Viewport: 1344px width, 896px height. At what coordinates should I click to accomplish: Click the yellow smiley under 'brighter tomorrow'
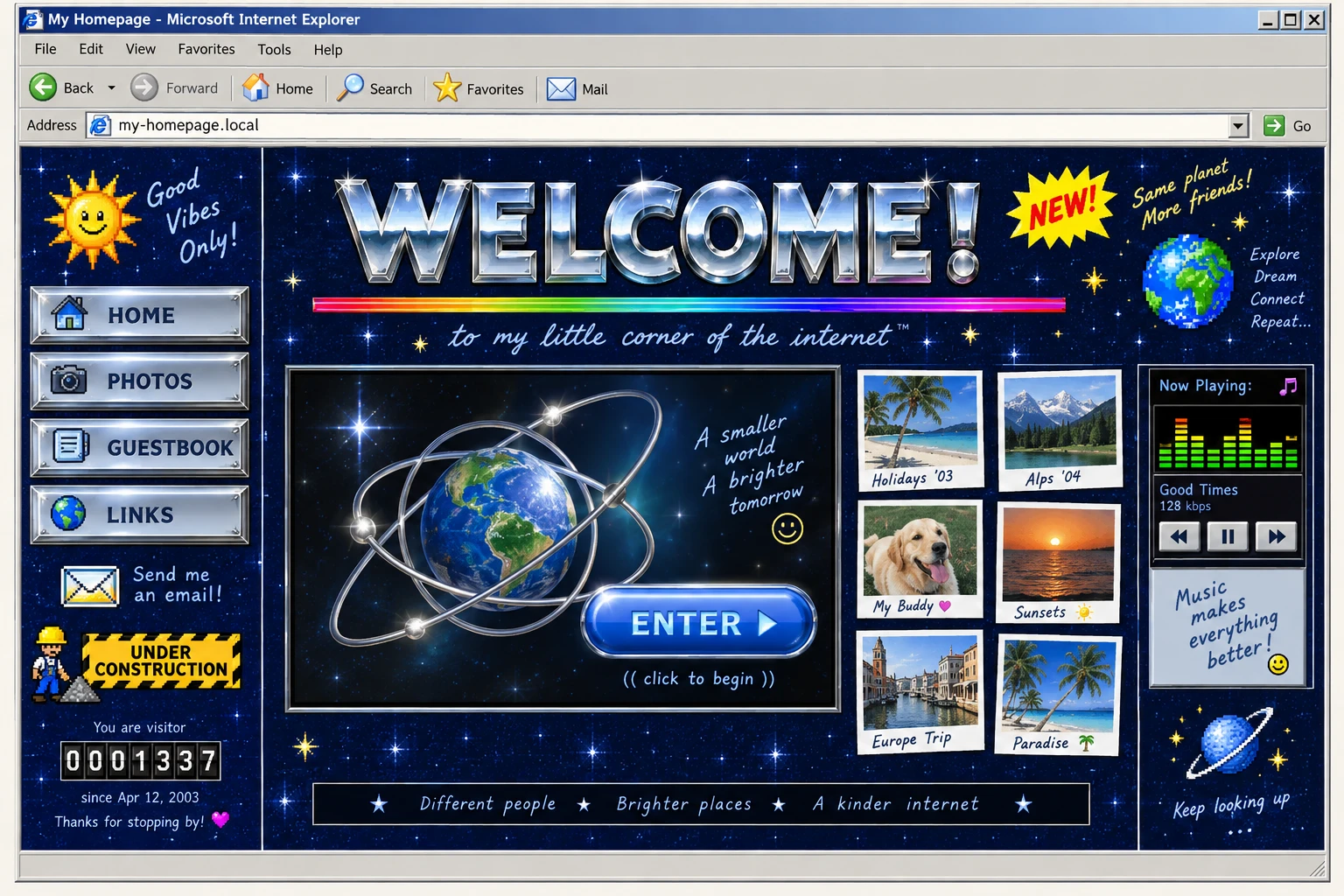coord(787,528)
